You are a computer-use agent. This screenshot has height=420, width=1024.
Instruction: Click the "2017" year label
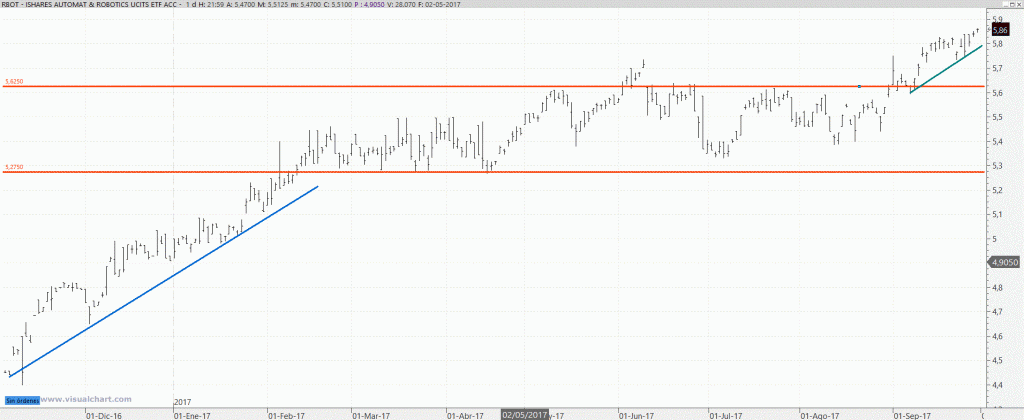[x=182, y=400]
